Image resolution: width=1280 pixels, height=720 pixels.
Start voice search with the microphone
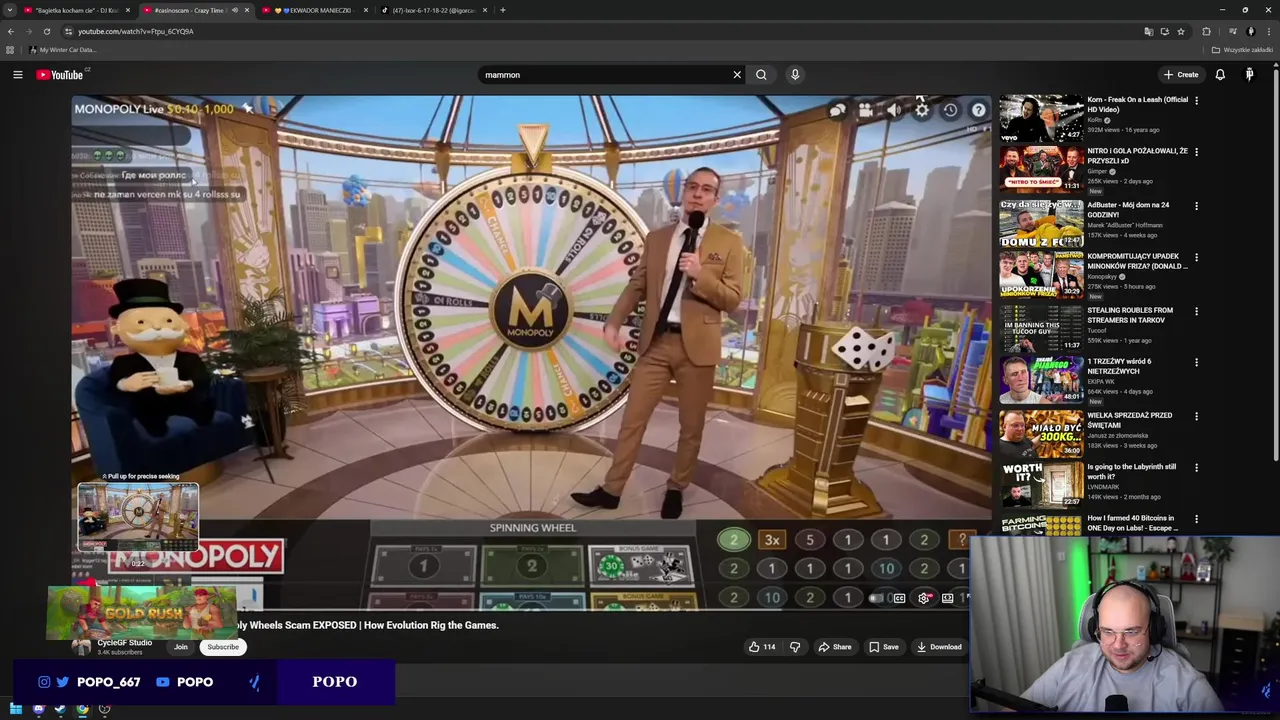[x=795, y=75]
